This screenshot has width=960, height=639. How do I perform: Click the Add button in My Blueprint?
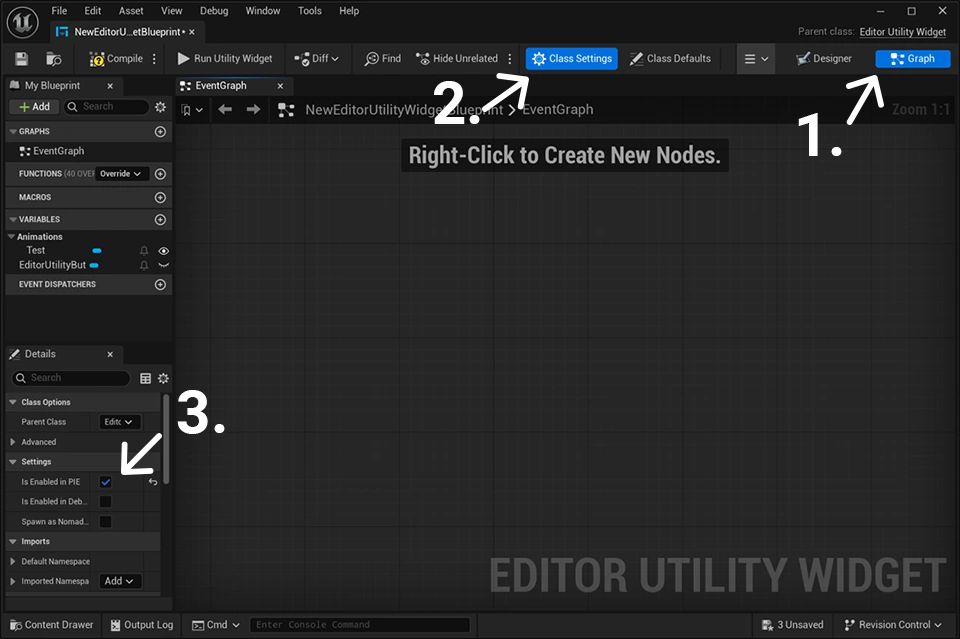pos(35,106)
